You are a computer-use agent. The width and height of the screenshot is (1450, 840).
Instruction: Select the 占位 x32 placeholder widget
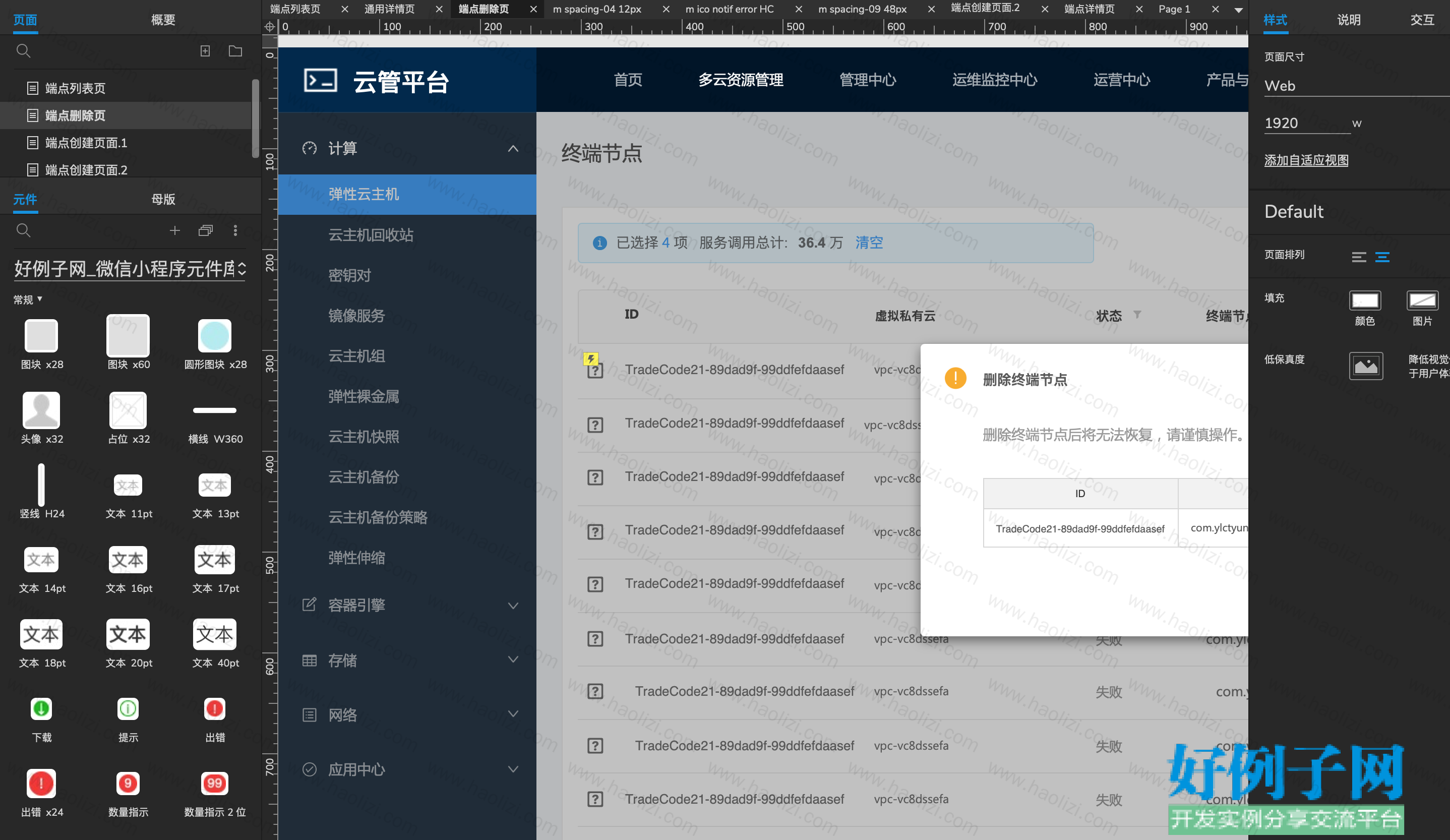coord(129,410)
